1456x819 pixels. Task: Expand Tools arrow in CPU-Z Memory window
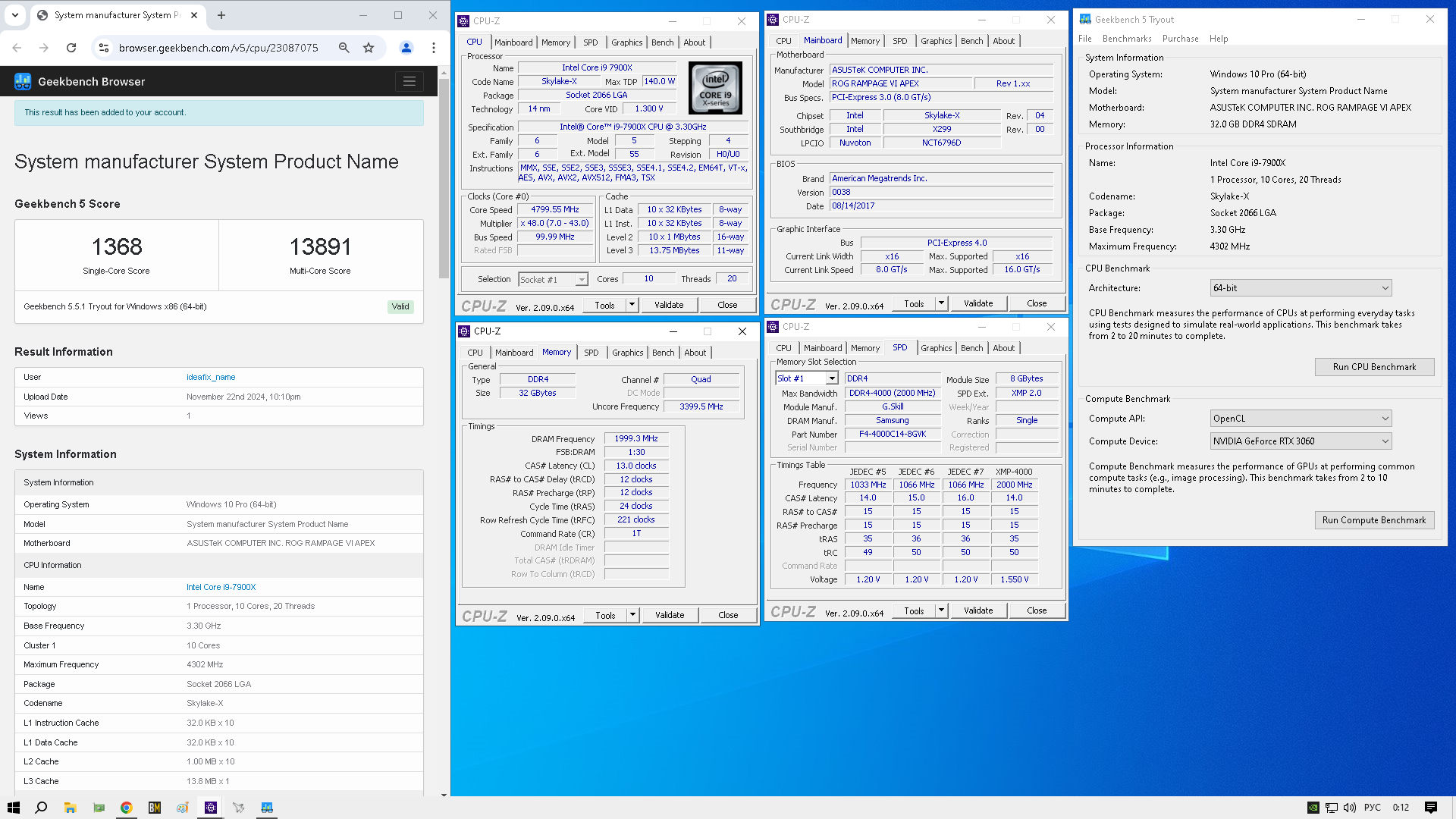[632, 615]
